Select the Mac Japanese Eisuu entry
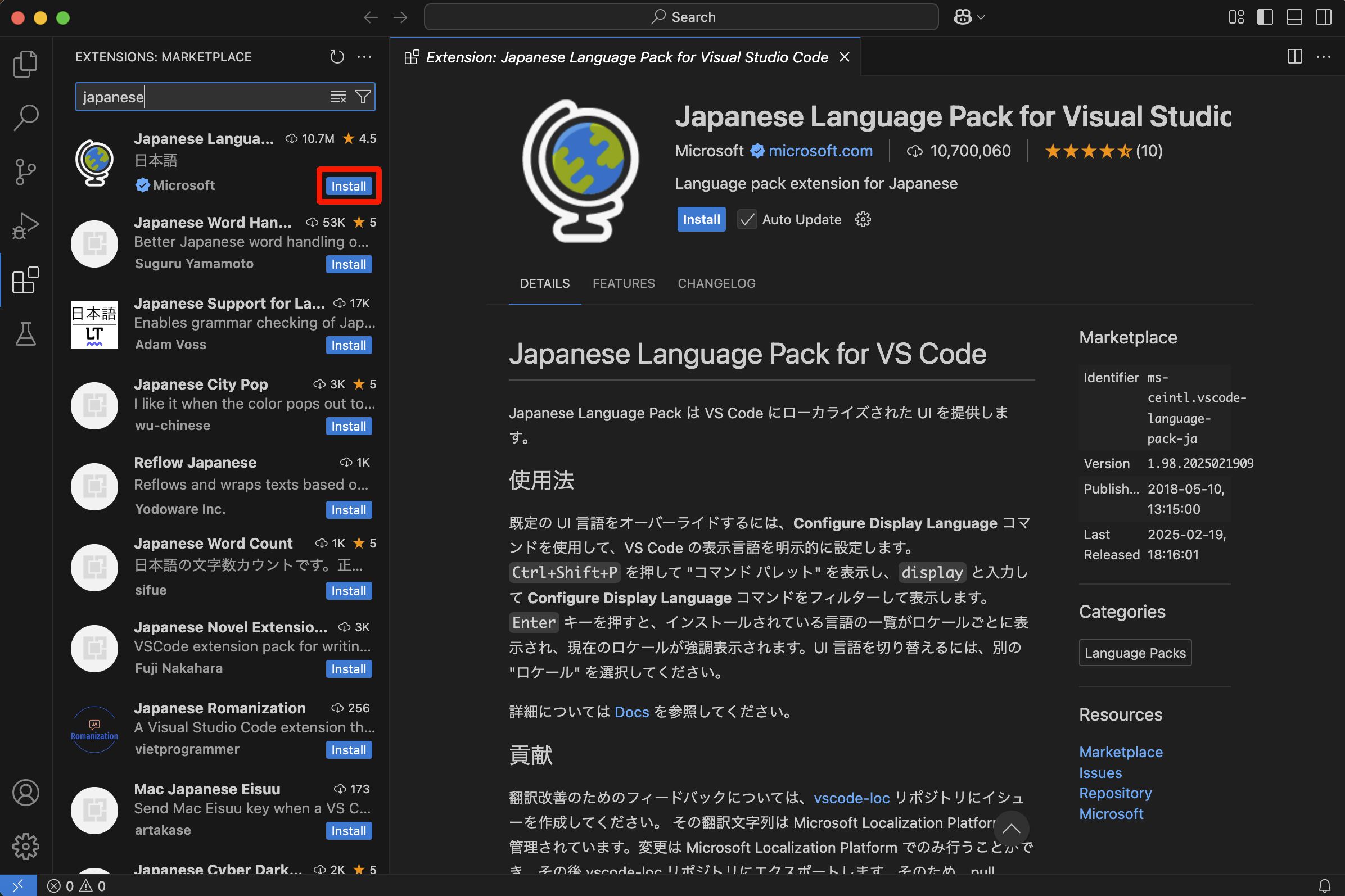 coord(221,809)
